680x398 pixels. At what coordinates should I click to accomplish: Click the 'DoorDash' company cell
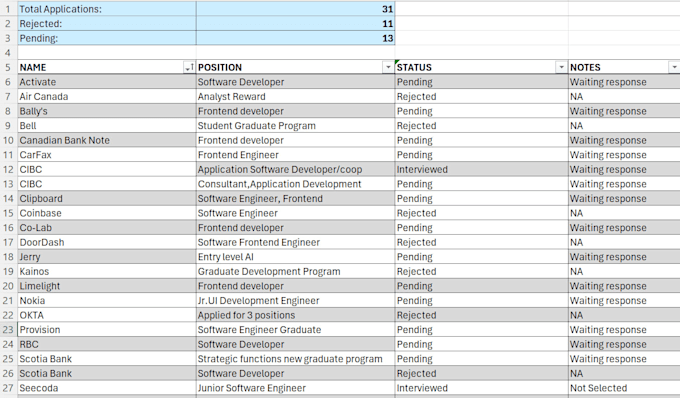[x=107, y=242]
